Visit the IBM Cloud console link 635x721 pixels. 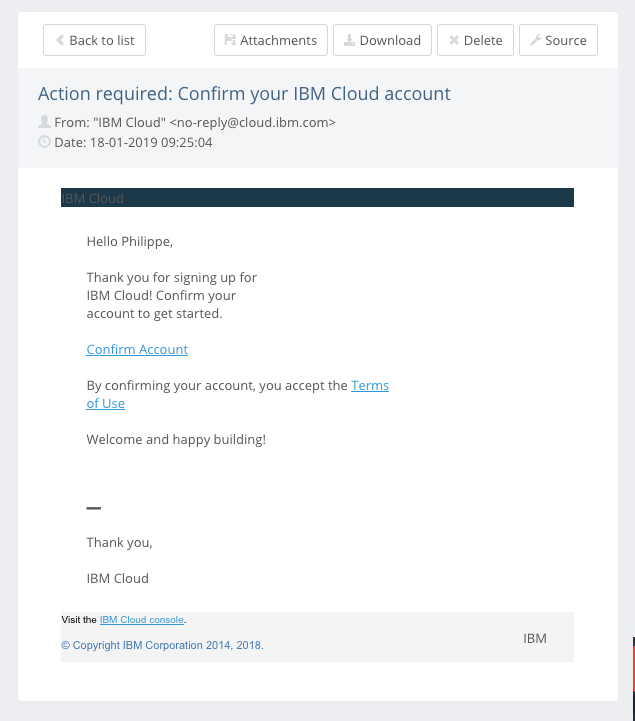pos(141,620)
